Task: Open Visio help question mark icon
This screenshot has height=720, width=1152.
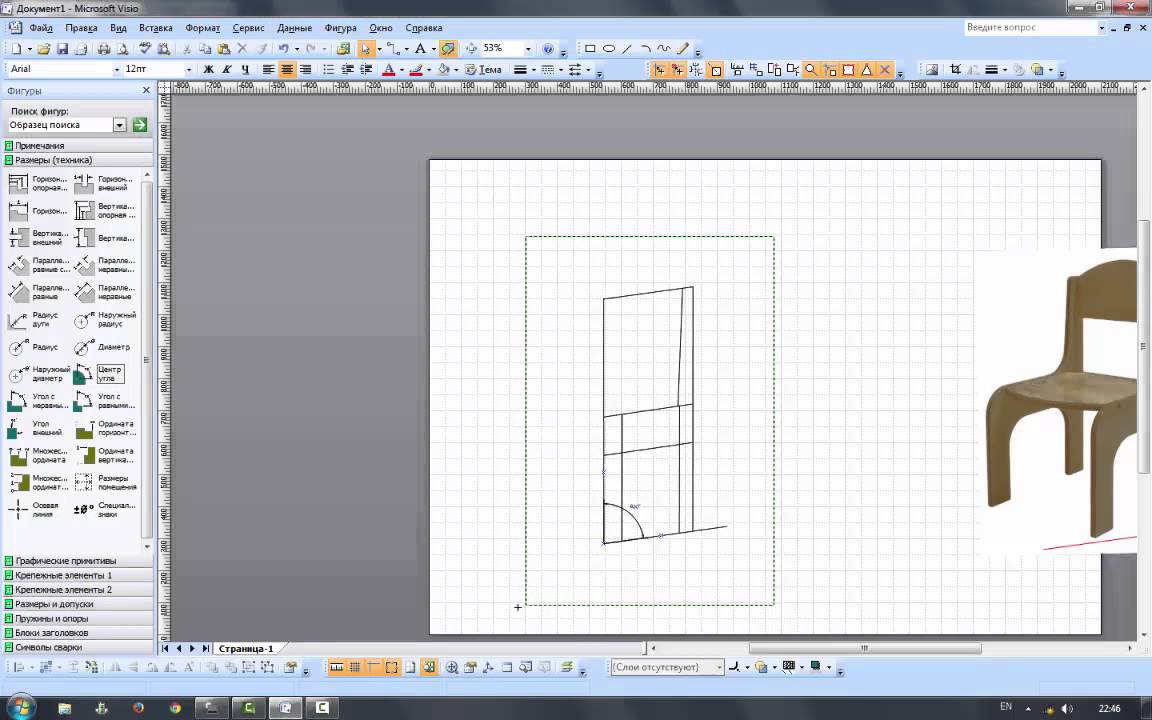Action: click(x=548, y=48)
